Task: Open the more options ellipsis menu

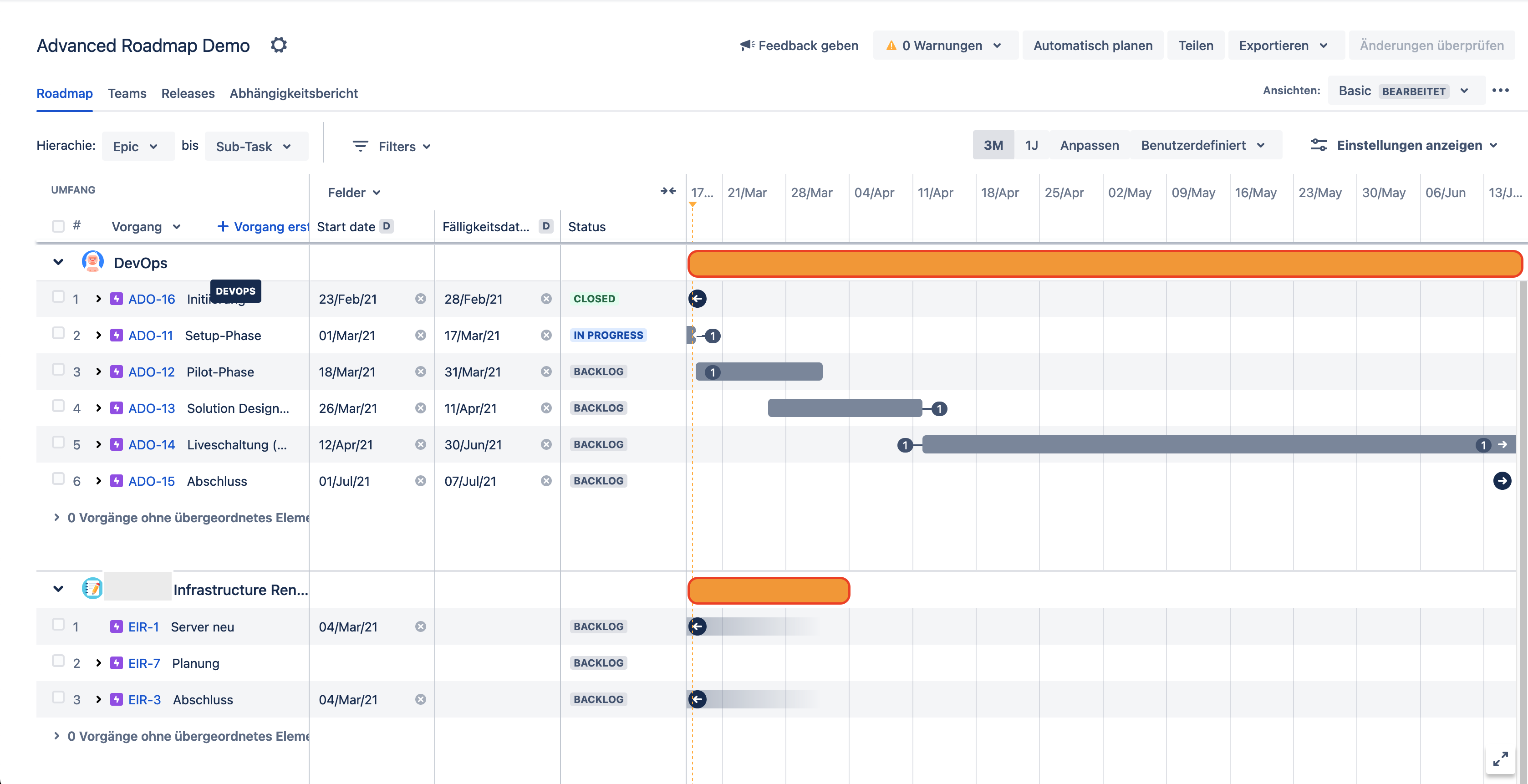Action: click(x=1500, y=90)
